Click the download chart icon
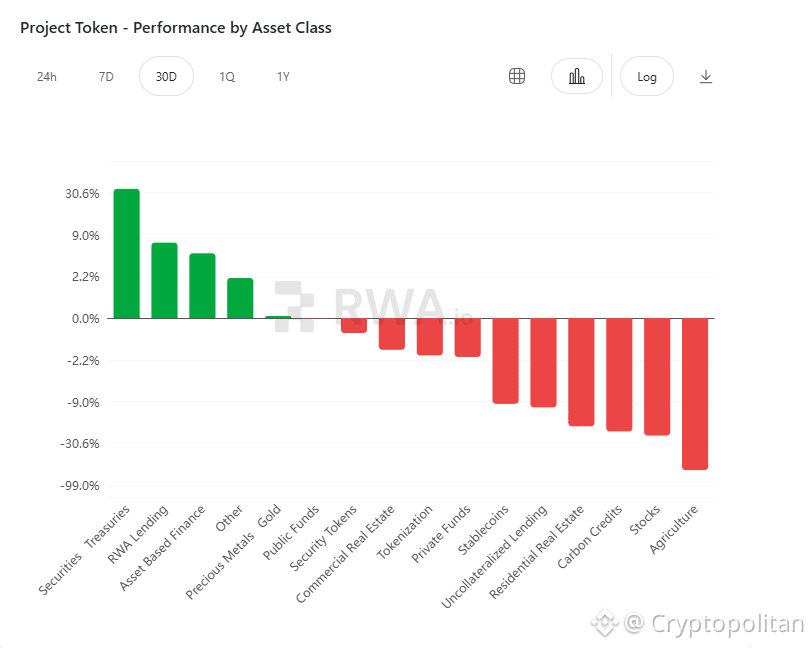This screenshot has width=812, height=648. [706, 75]
